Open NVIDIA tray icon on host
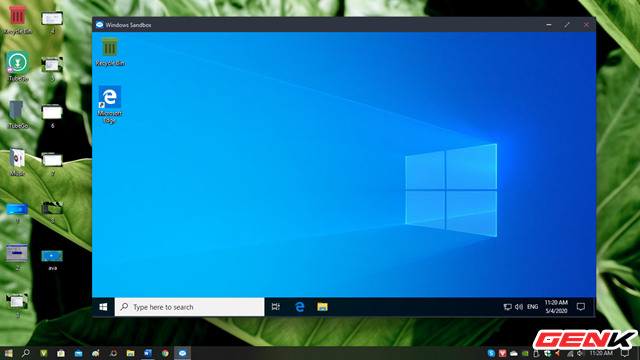Screen dimensions: 640x360 click(525, 353)
